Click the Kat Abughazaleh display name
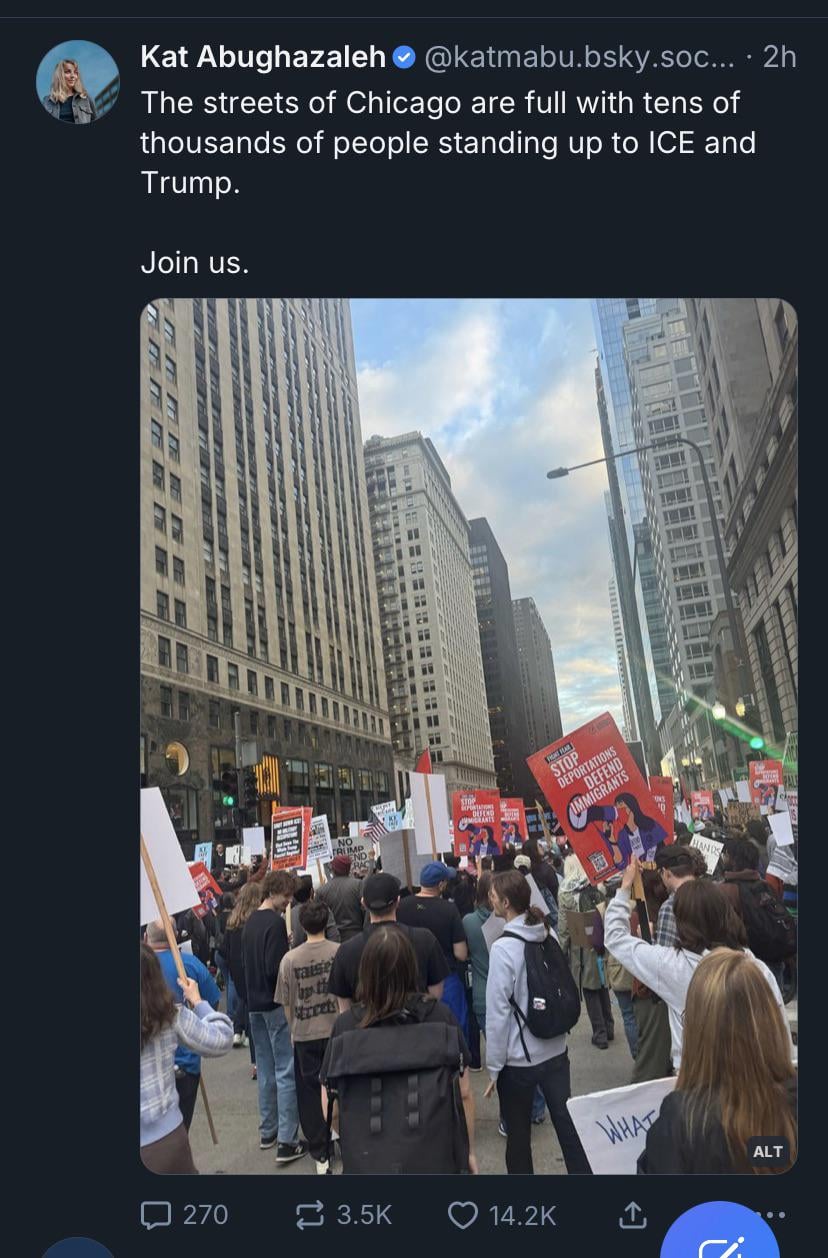Viewport: 828px width, 1258px height. tap(263, 57)
